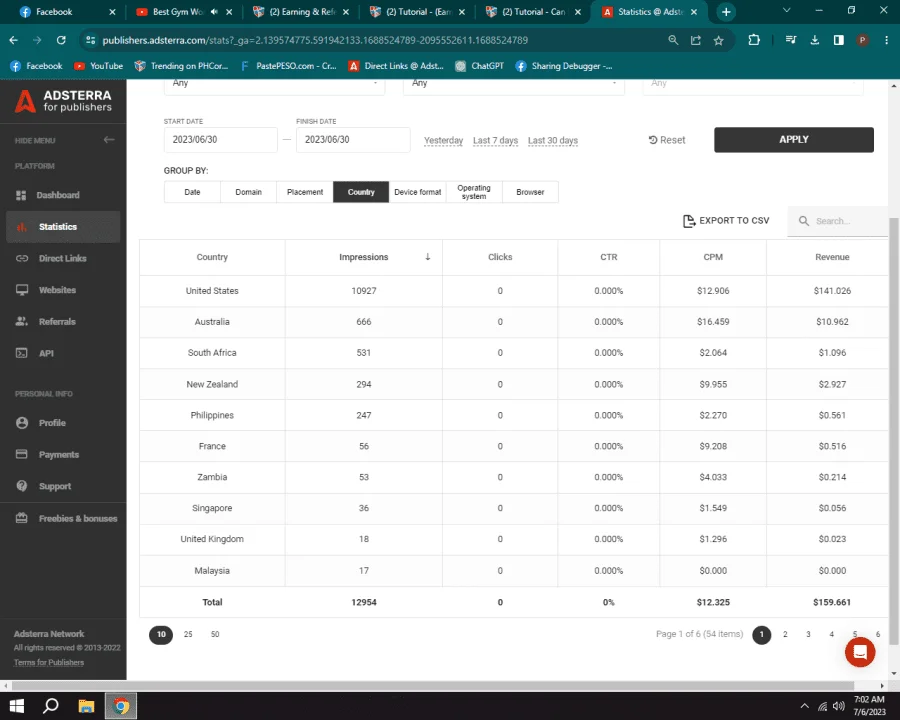Screen dimensions: 900x720
Task: Open Referrals in the sidebar
Action: [57, 322]
